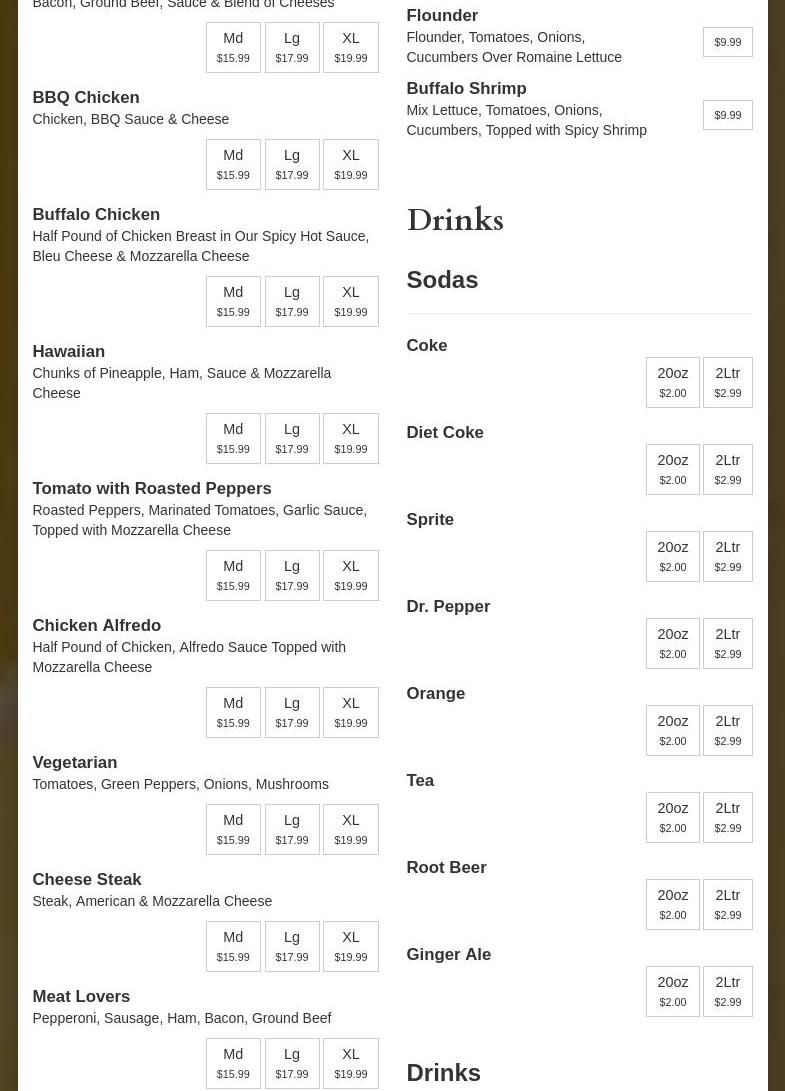Choose 20oz Orange soda

coord(672,730)
